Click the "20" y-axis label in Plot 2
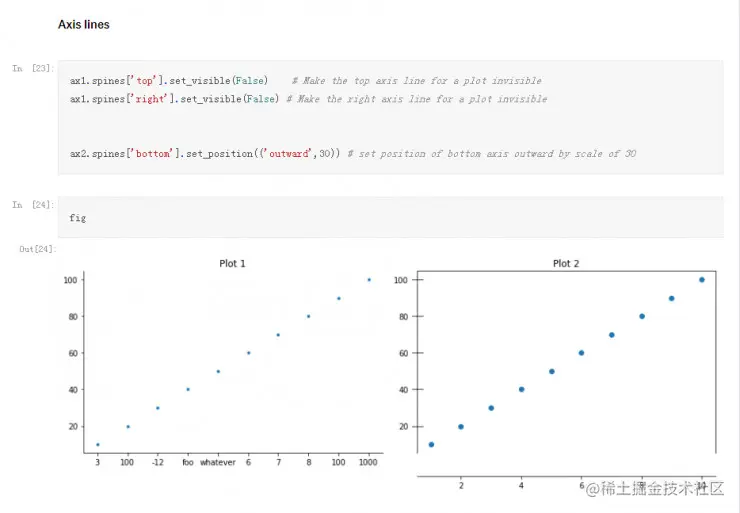Screen dimensions: 740x513 (404, 427)
